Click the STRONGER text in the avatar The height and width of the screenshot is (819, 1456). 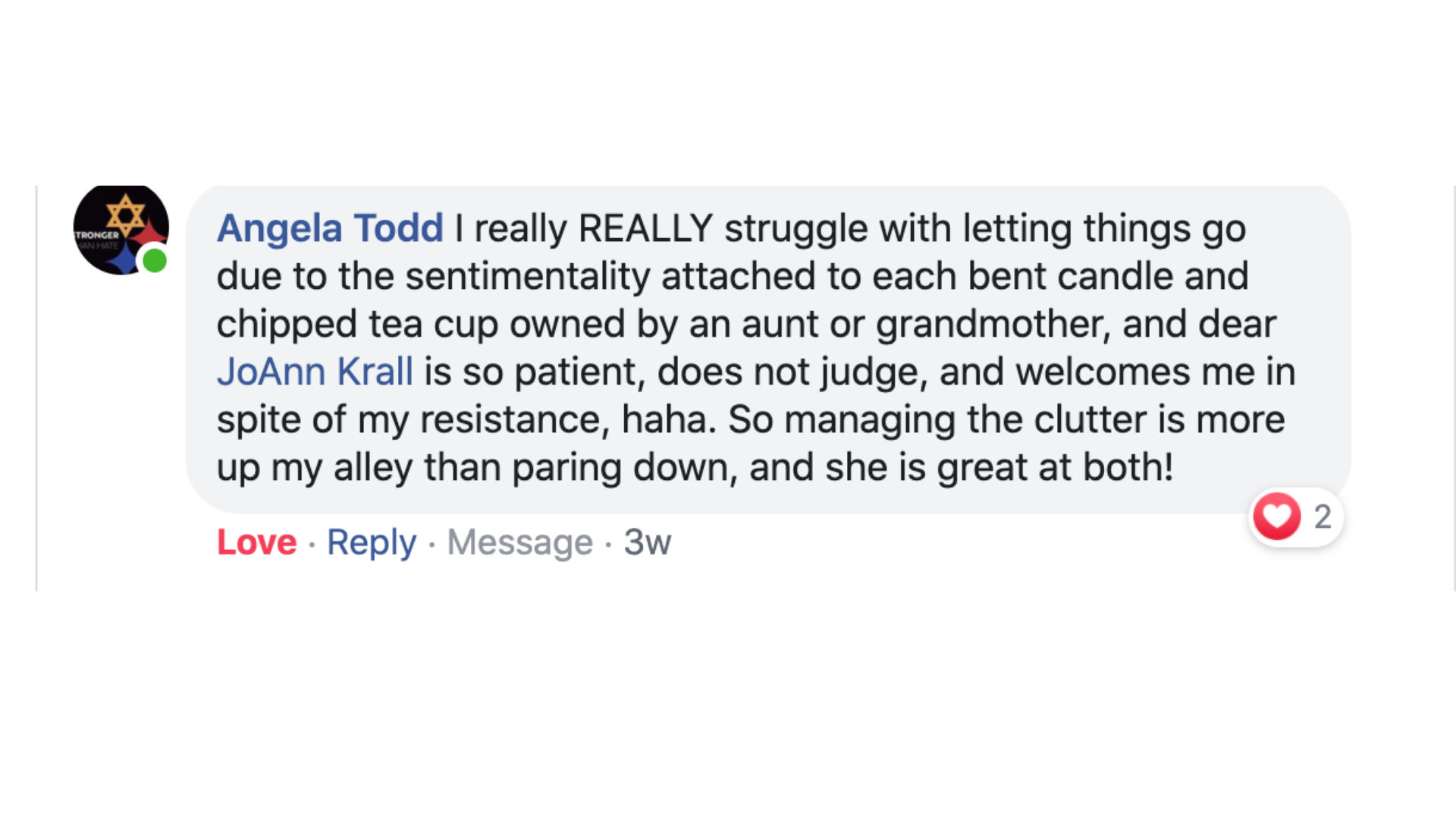coord(97,235)
